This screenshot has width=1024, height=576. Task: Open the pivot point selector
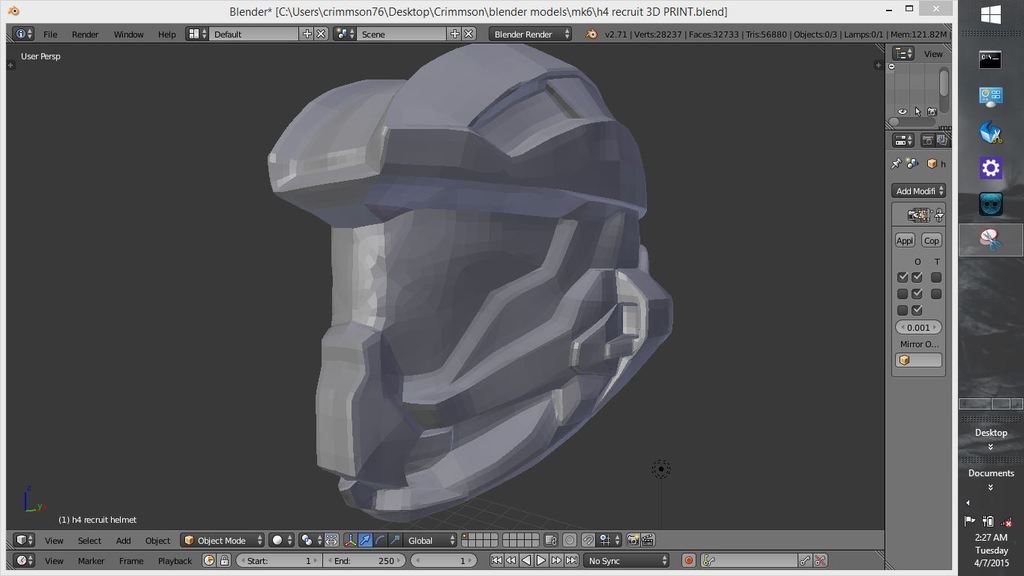[310, 540]
